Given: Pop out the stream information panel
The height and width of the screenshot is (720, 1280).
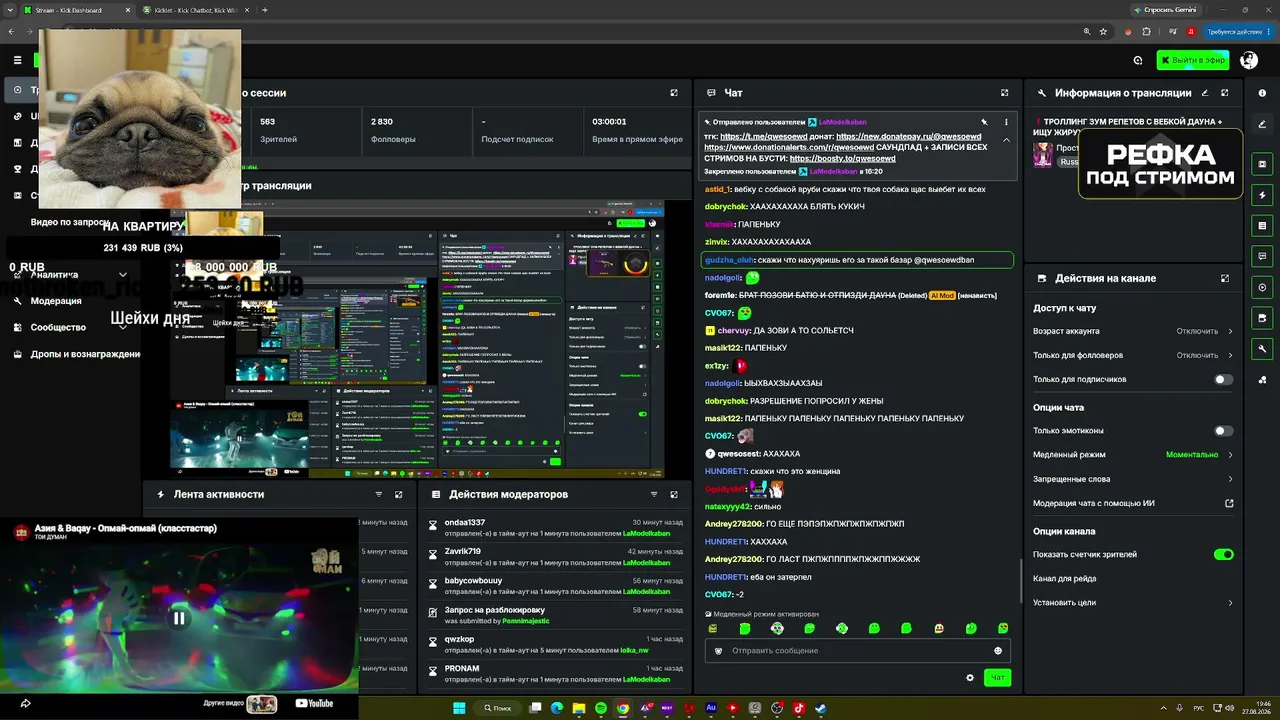Looking at the screenshot, I should point(1225,93).
